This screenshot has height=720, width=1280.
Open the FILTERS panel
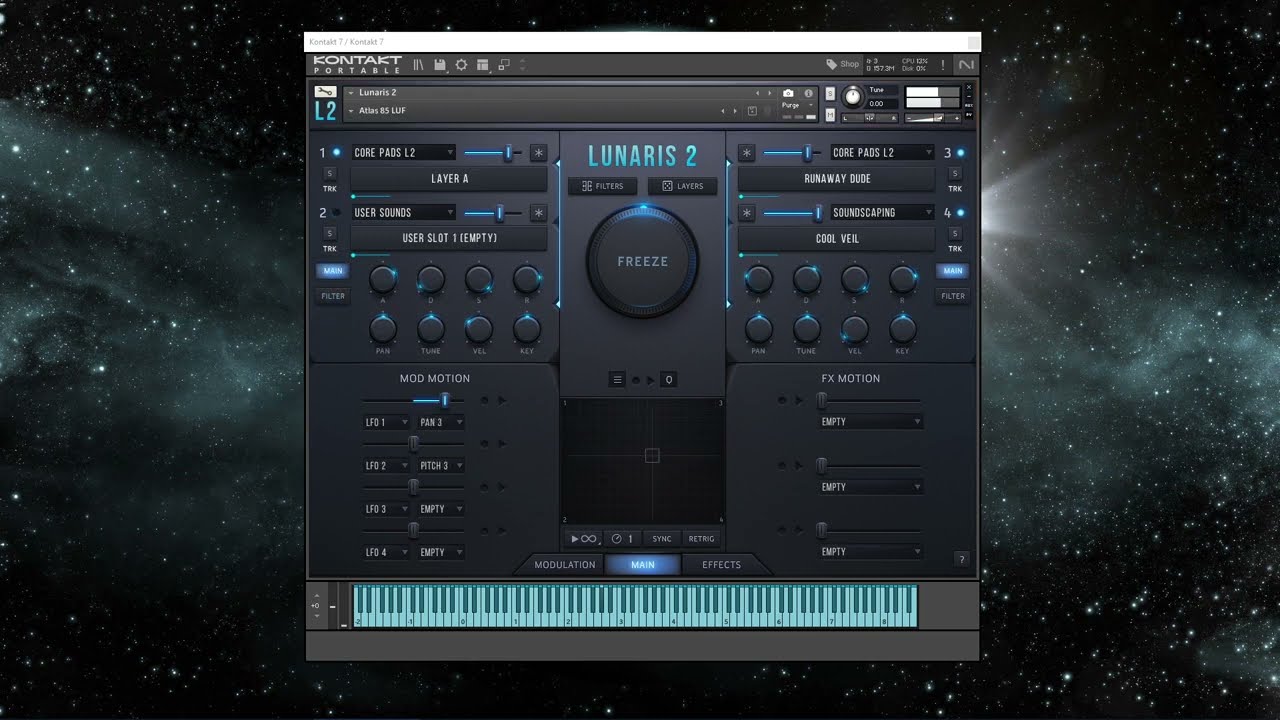click(602, 186)
